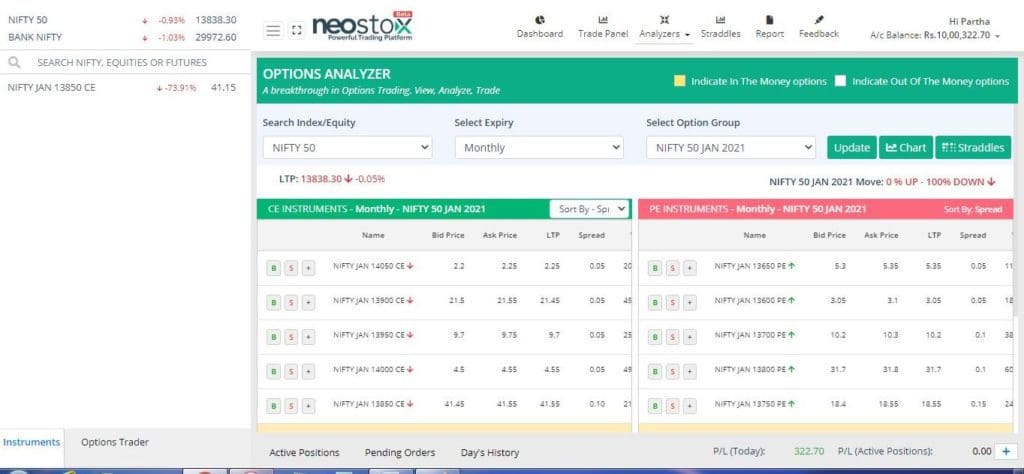Click the Update button
Viewport: 1024px width, 474px height.
point(852,148)
